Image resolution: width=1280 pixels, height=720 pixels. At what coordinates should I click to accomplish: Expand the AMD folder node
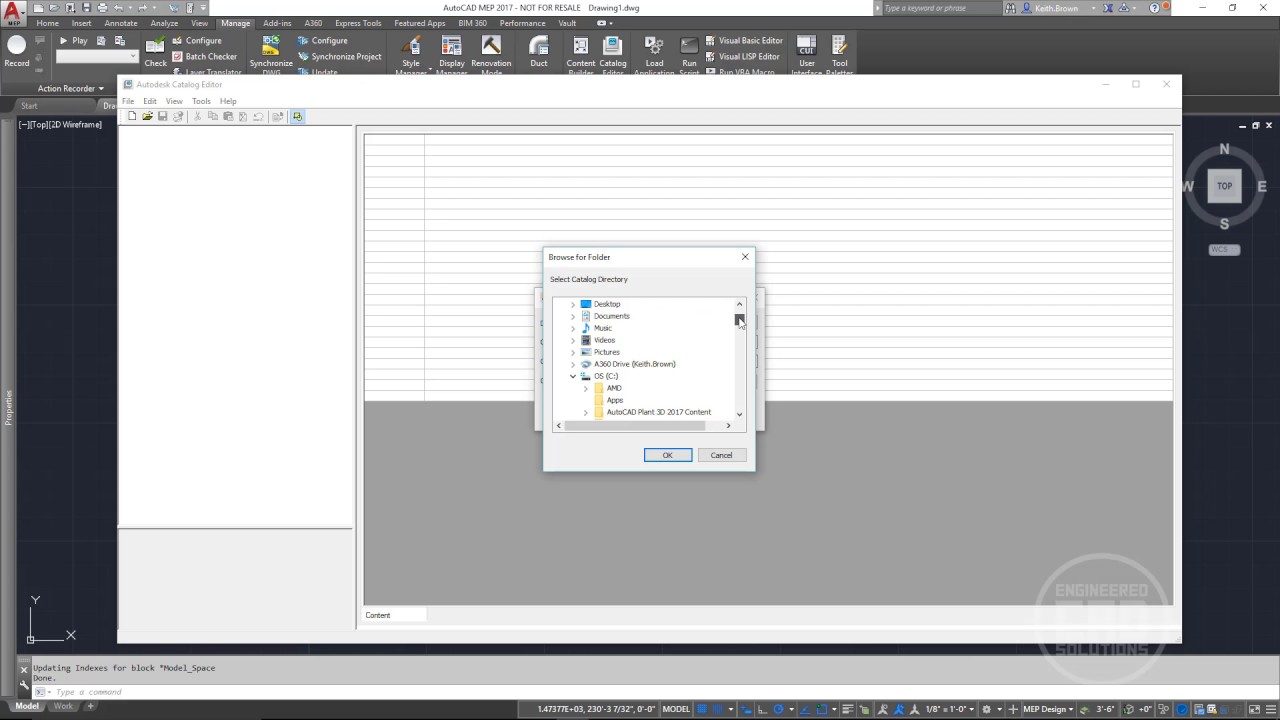click(x=586, y=388)
